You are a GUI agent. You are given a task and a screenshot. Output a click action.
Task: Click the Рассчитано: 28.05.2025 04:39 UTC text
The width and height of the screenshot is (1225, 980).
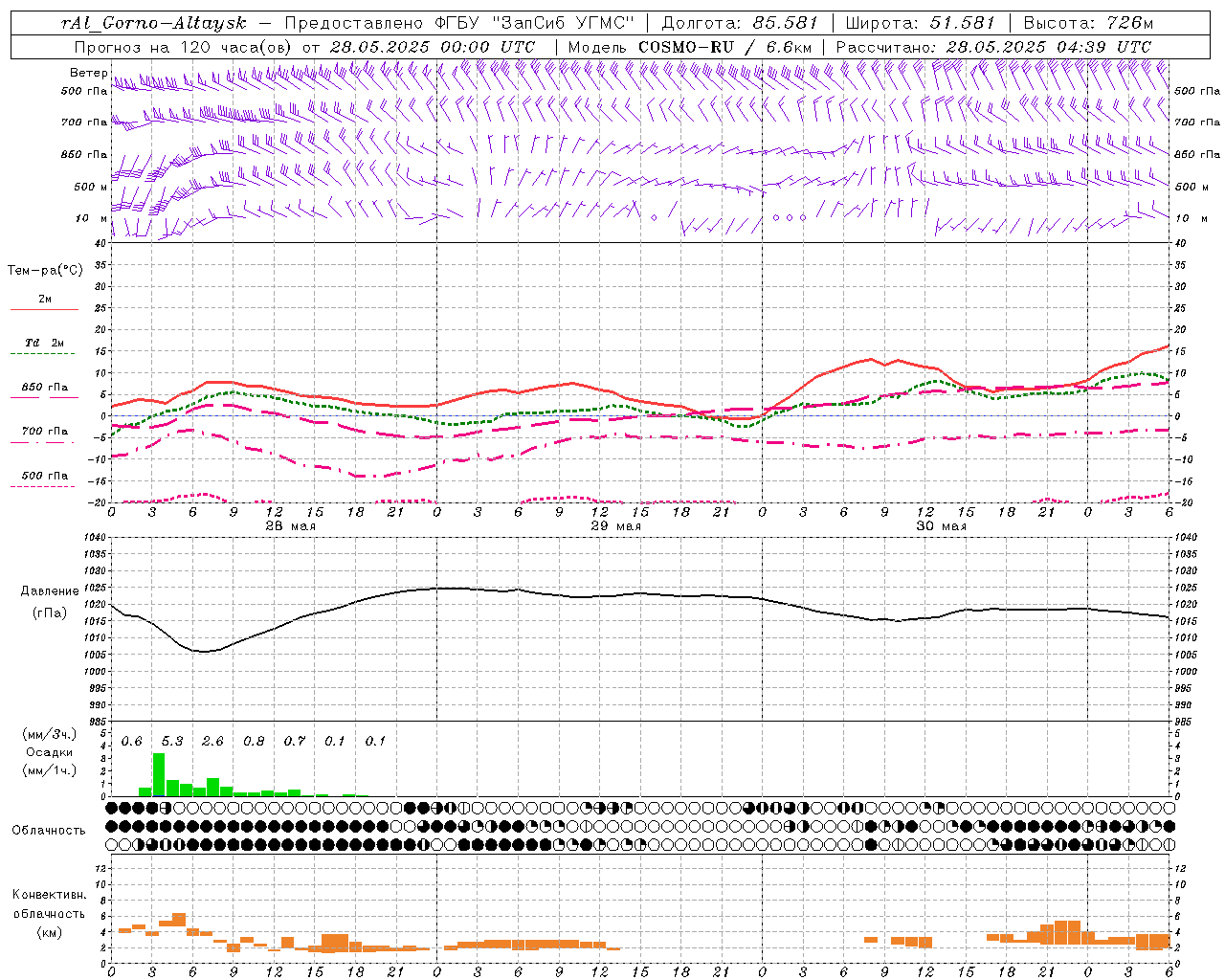click(993, 47)
